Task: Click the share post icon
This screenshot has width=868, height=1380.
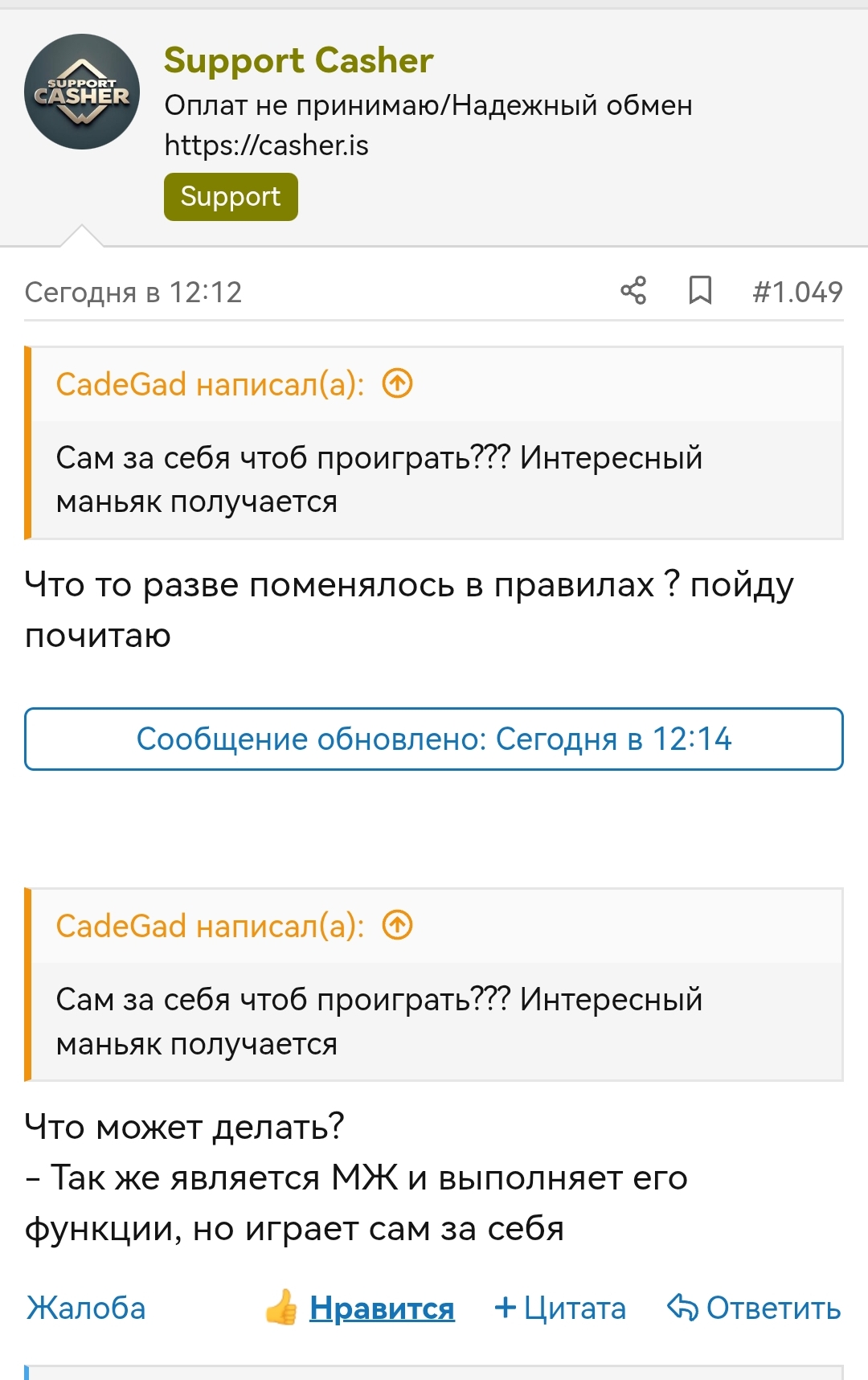Action: [x=633, y=291]
